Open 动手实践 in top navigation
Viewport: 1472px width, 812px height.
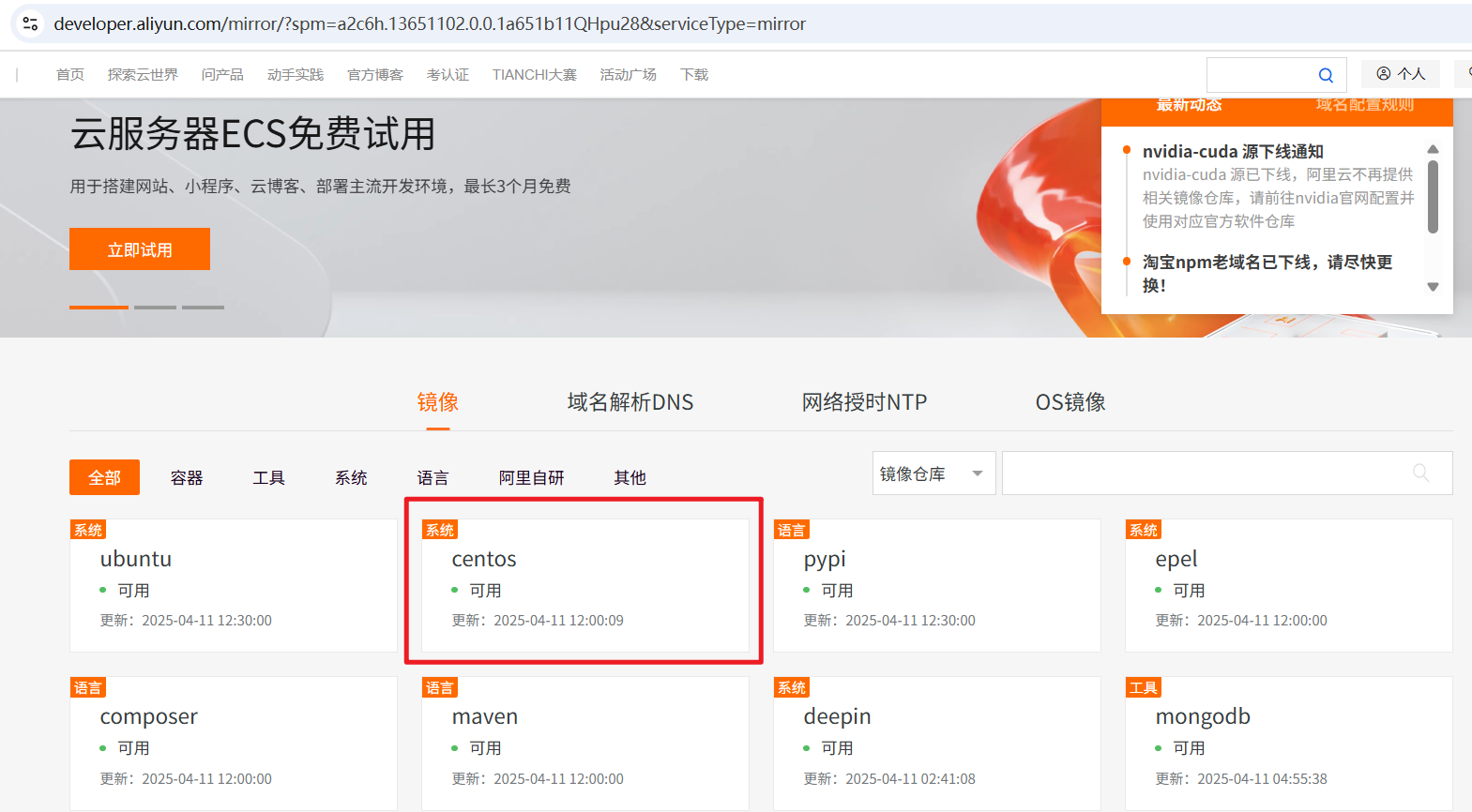click(x=296, y=74)
